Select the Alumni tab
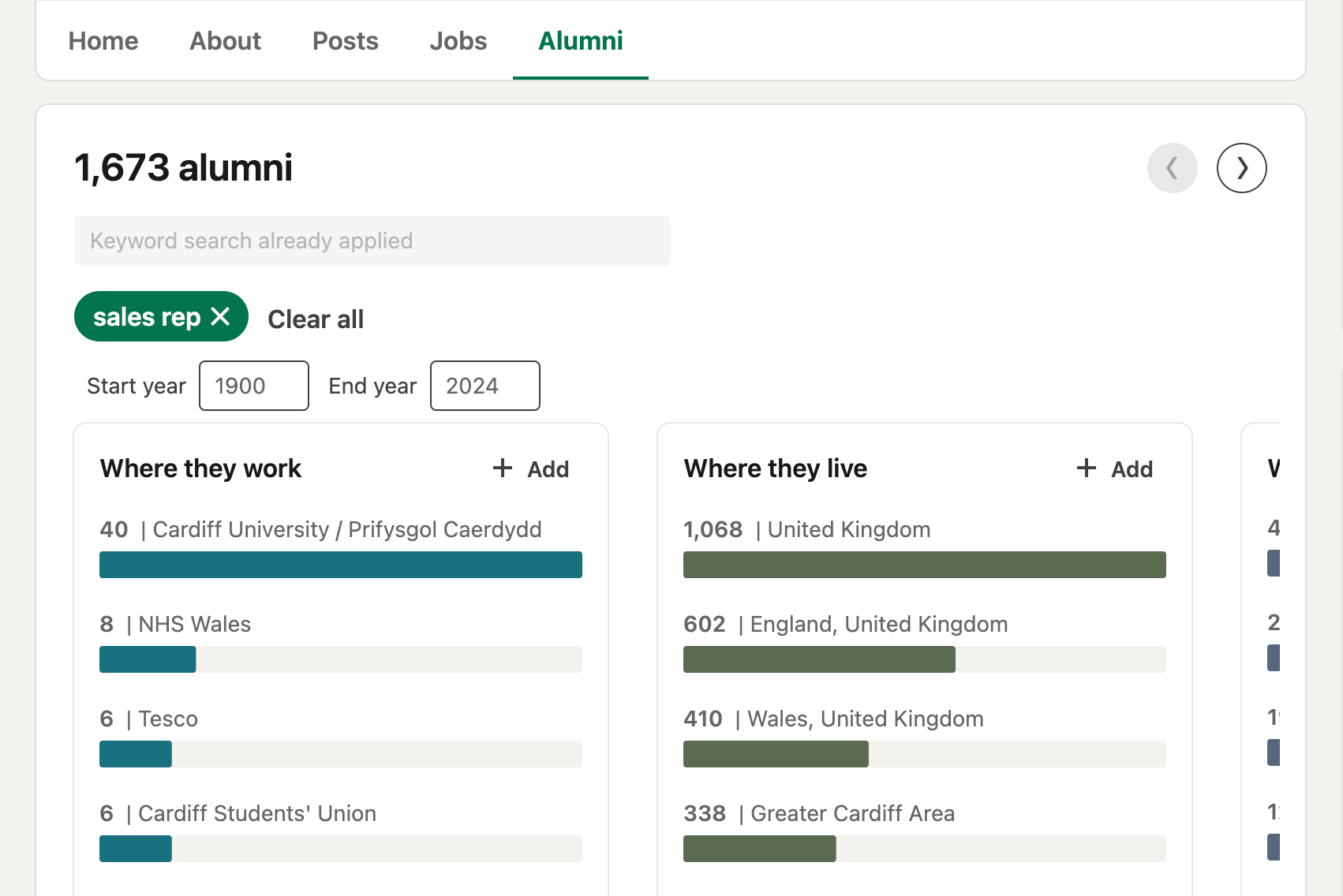The height and width of the screenshot is (896, 1343). click(581, 41)
